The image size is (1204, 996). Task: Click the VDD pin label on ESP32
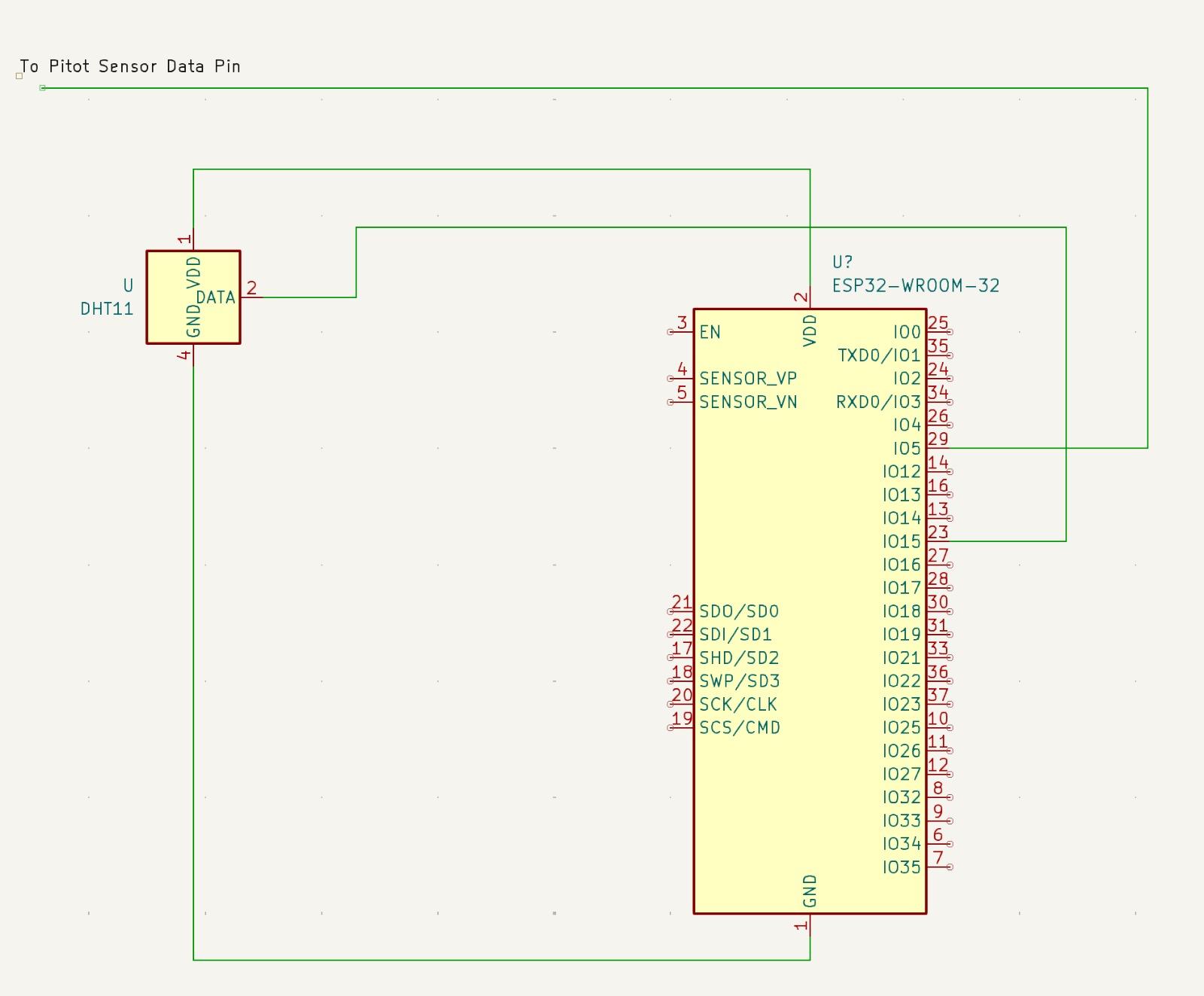(810, 330)
